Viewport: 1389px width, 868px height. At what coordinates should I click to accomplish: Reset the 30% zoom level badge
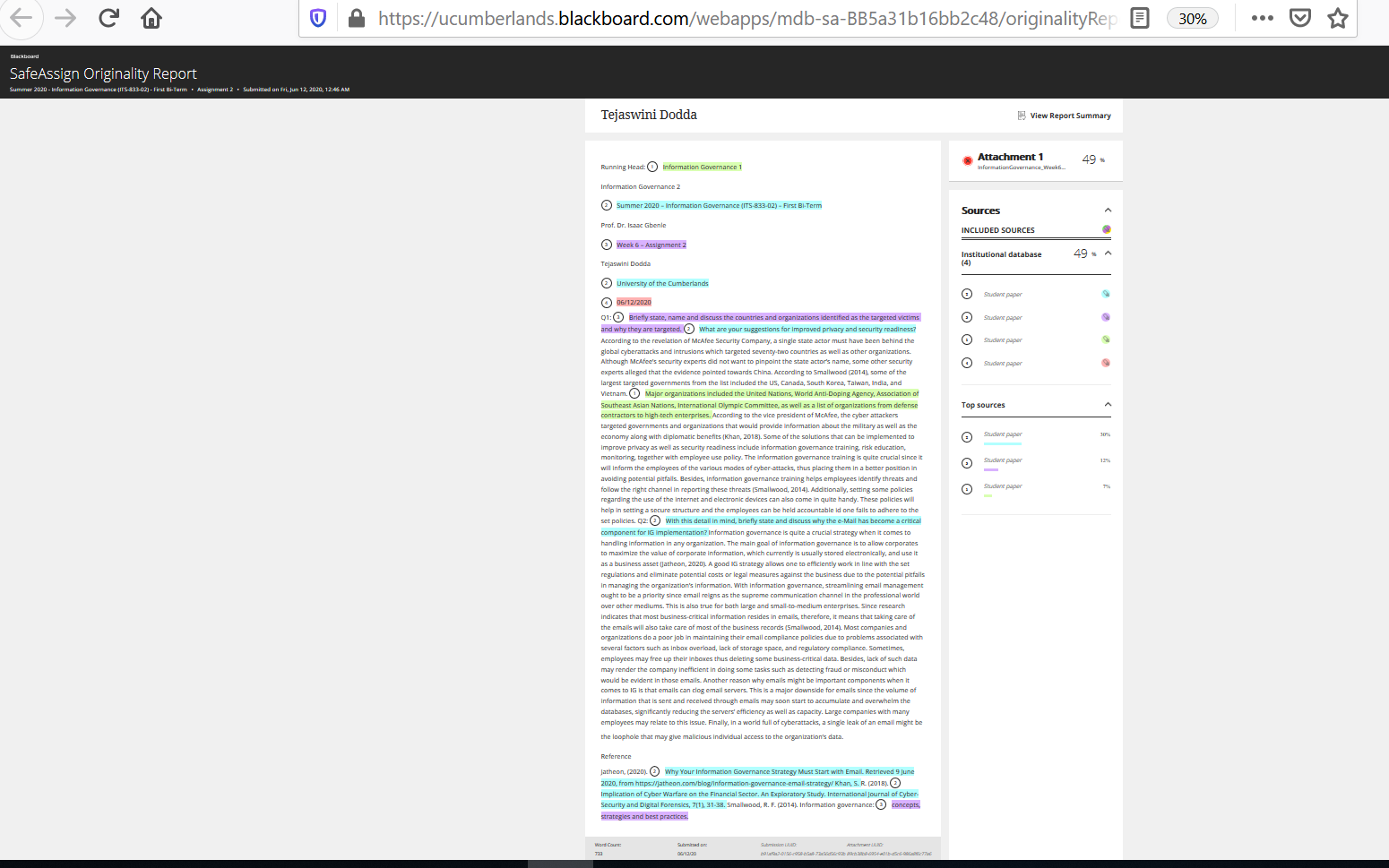coord(1192,19)
